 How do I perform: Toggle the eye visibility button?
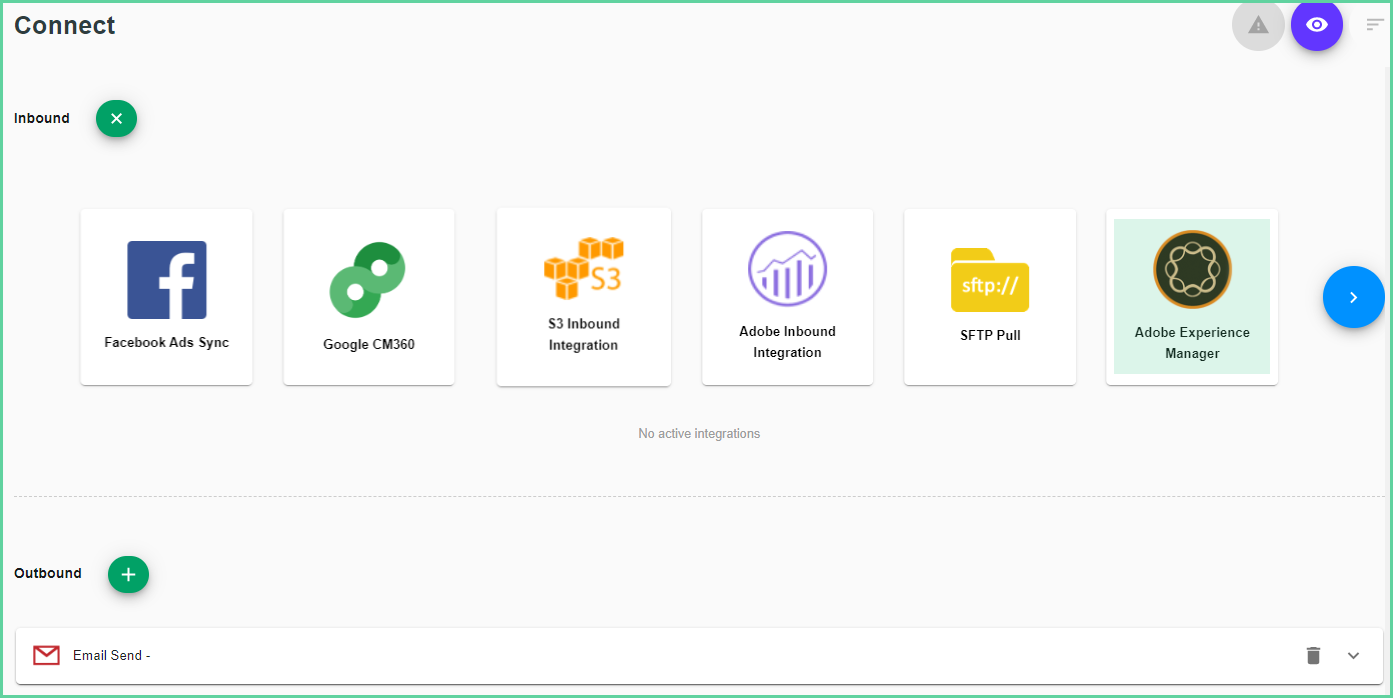tap(1316, 25)
